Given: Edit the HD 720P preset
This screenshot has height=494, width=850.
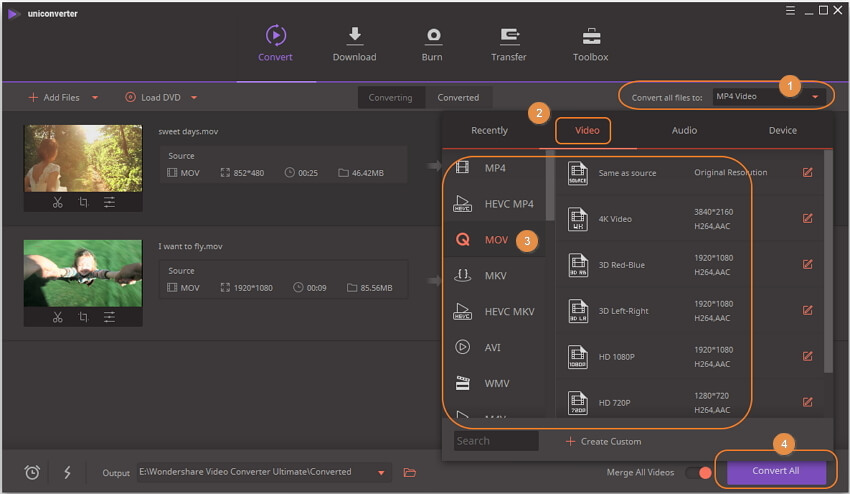Looking at the screenshot, I should (807, 402).
